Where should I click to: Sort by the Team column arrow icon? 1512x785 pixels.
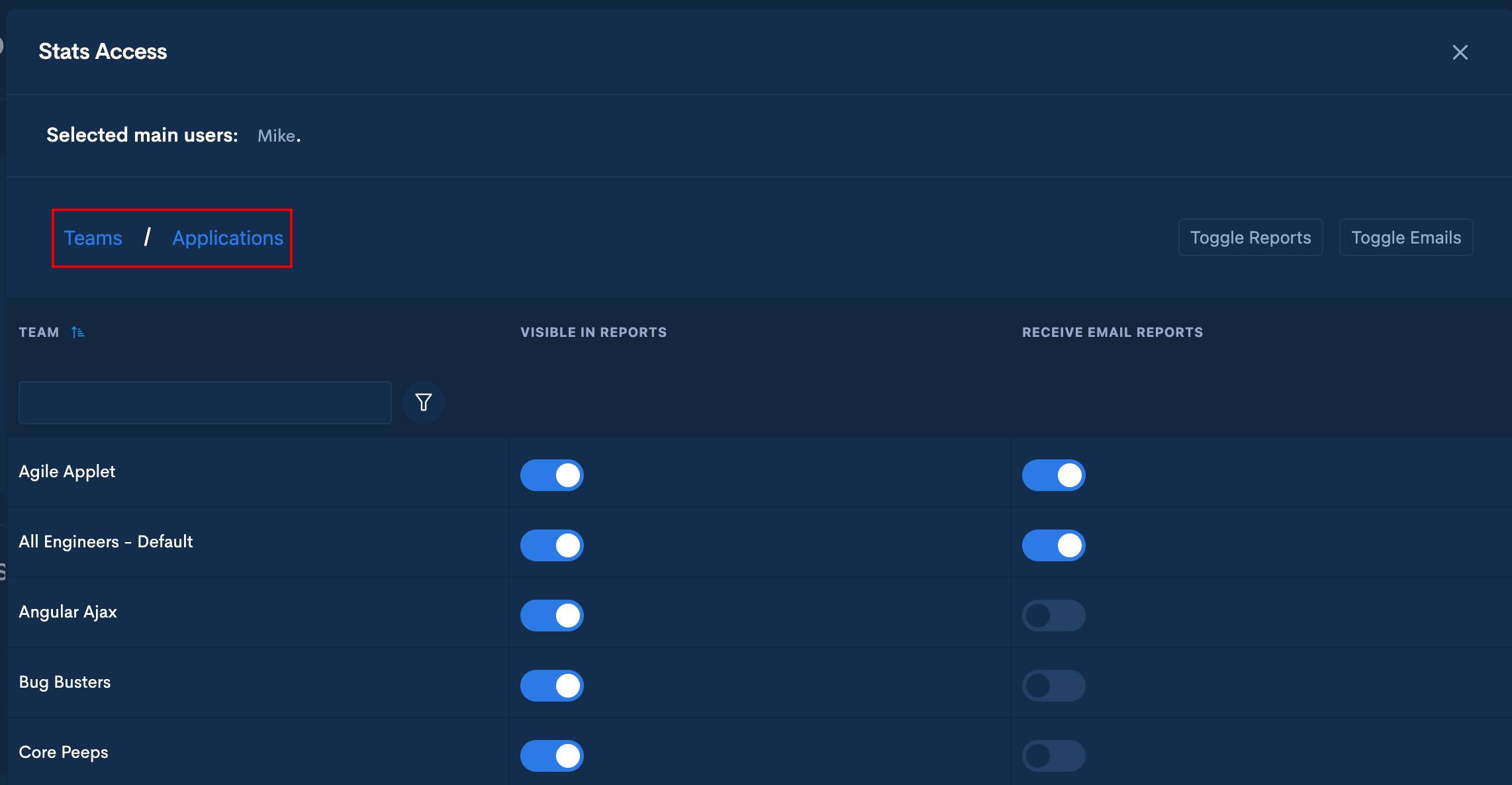(78, 332)
